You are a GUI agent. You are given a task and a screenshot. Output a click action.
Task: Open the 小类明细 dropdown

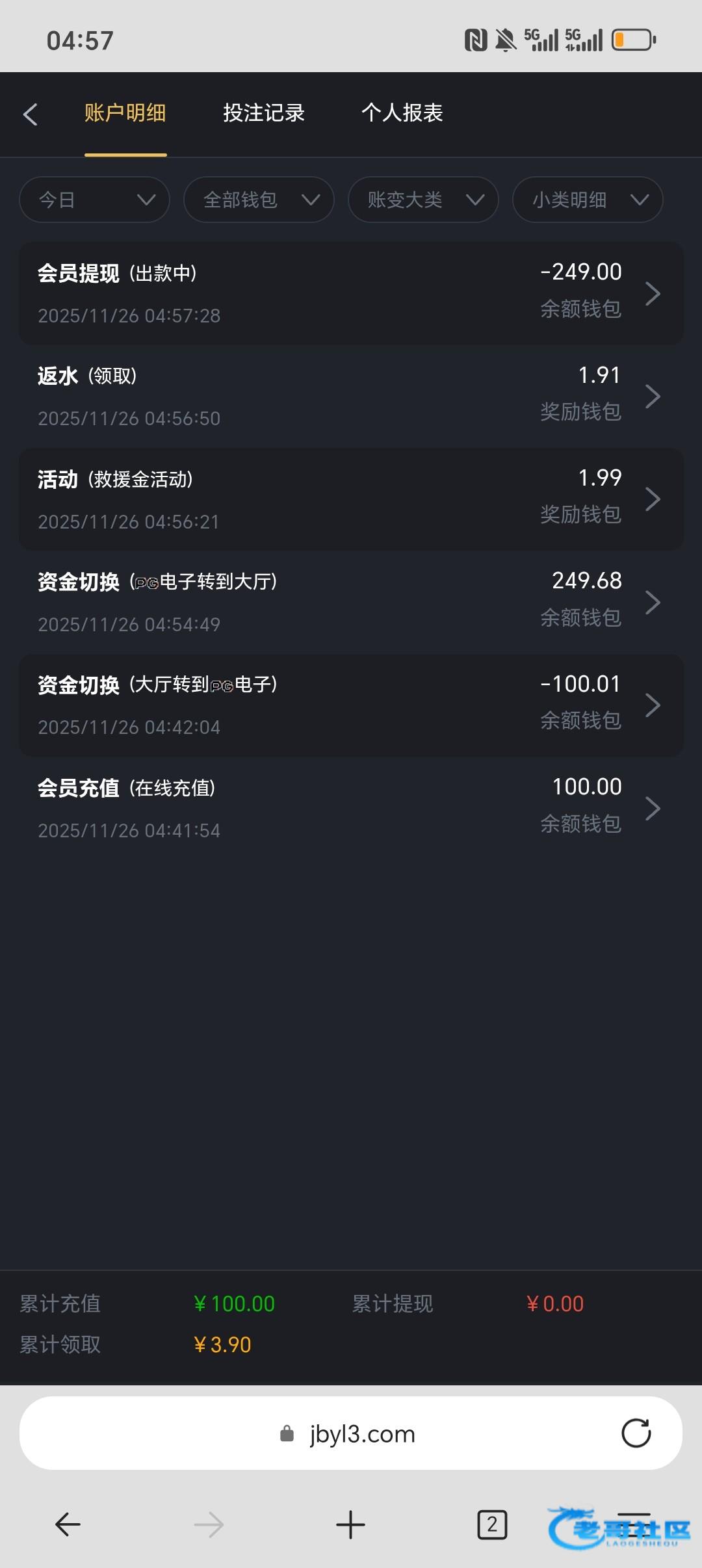coord(588,200)
